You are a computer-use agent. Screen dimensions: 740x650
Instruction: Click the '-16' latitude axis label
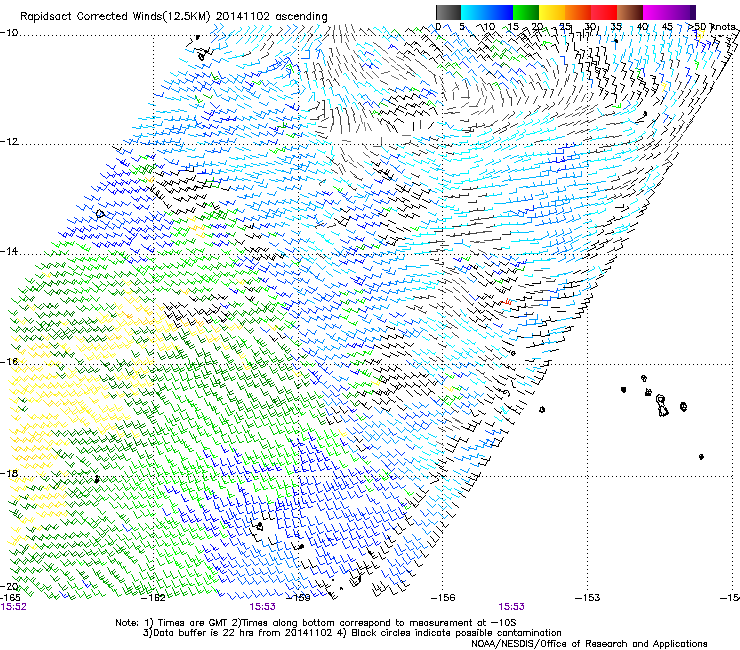pos(9,362)
